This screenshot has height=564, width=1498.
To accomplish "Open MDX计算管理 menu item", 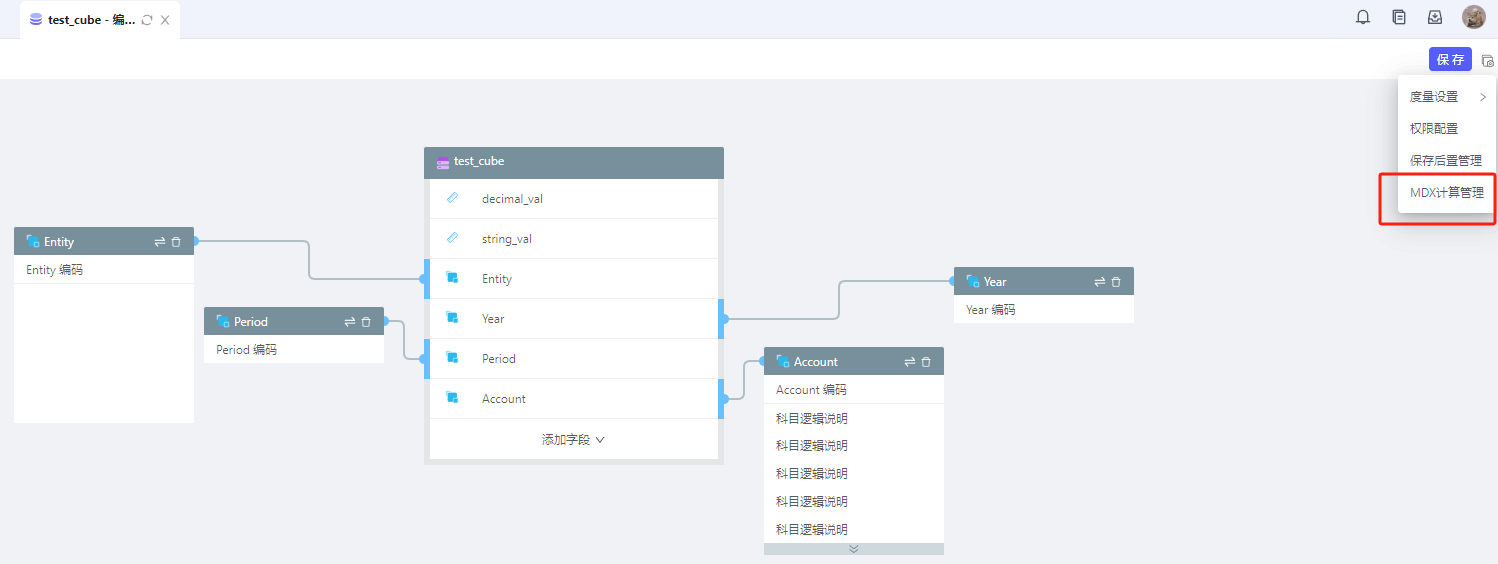I will [x=1446, y=193].
